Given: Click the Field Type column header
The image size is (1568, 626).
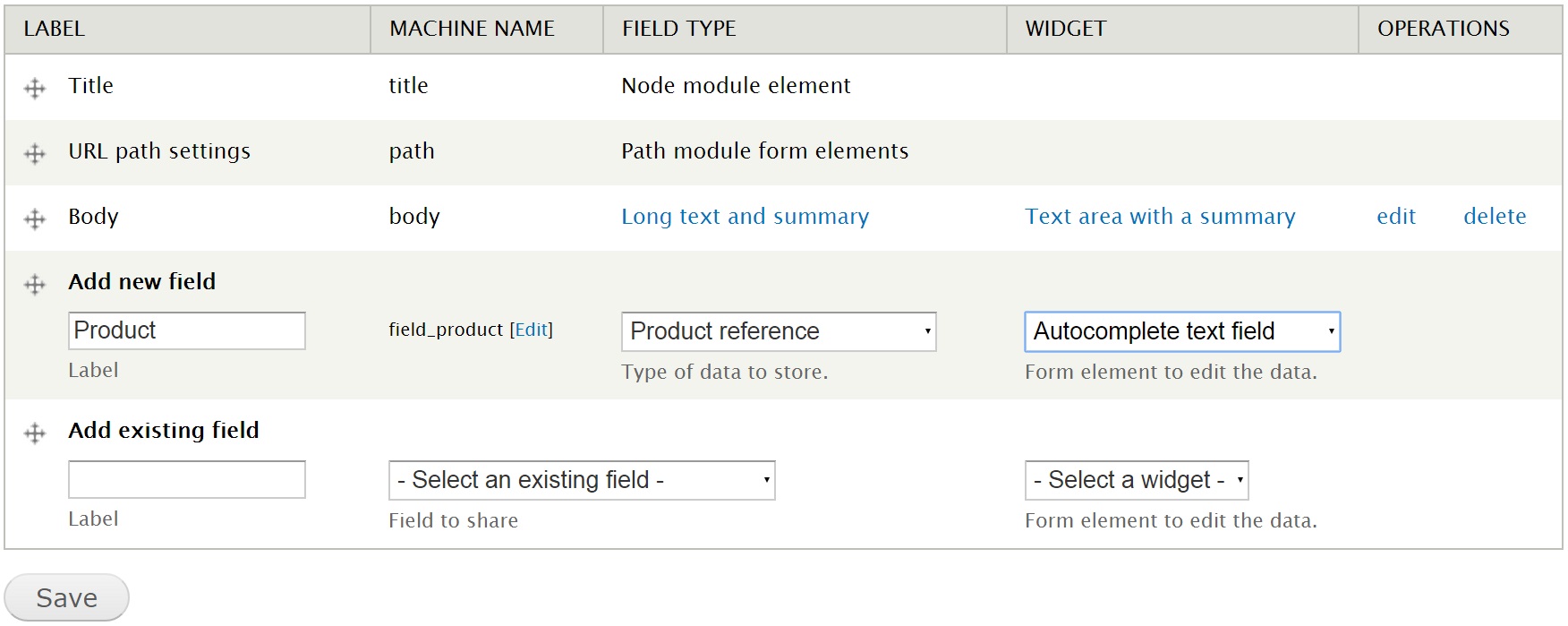Looking at the screenshot, I should (x=679, y=29).
